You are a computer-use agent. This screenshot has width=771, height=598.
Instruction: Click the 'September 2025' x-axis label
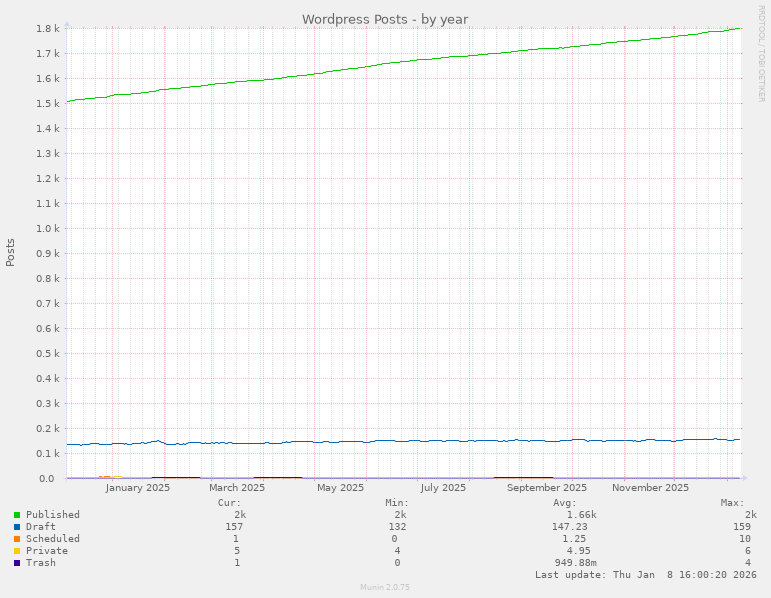pyautogui.click(x=547, y=488)
